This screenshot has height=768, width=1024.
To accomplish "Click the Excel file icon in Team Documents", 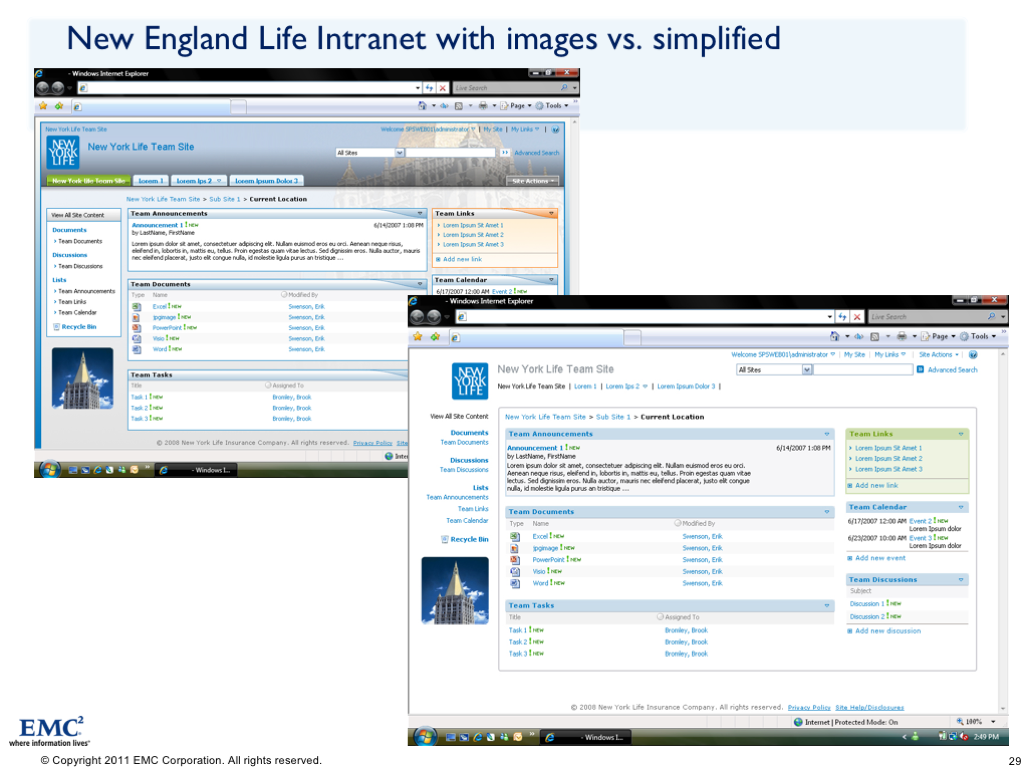I will (x=515, y=536).
